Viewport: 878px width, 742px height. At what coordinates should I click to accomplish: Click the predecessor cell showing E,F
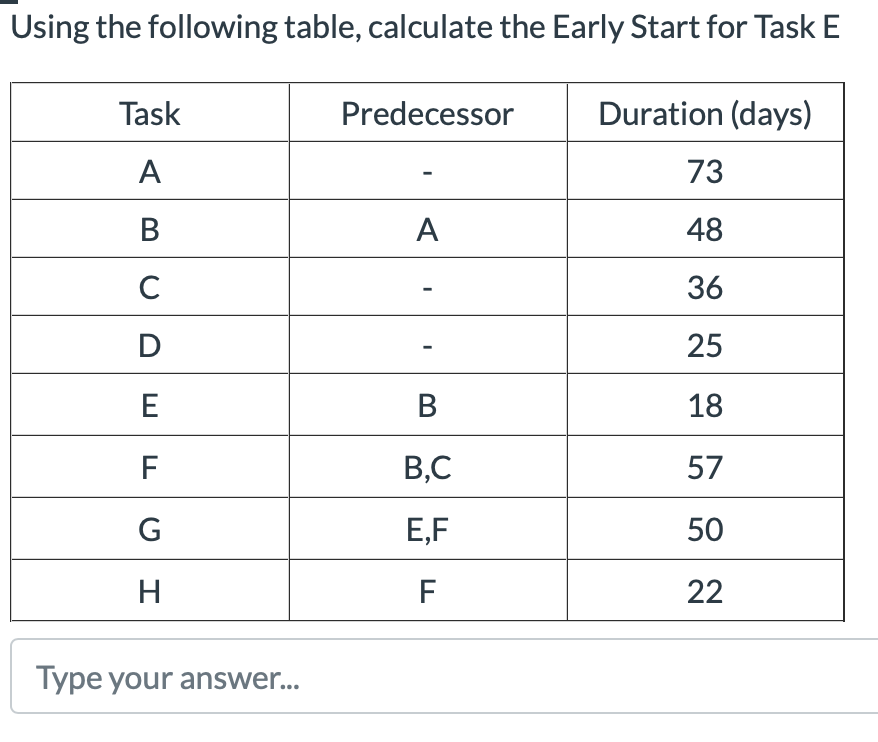[427, 529]
